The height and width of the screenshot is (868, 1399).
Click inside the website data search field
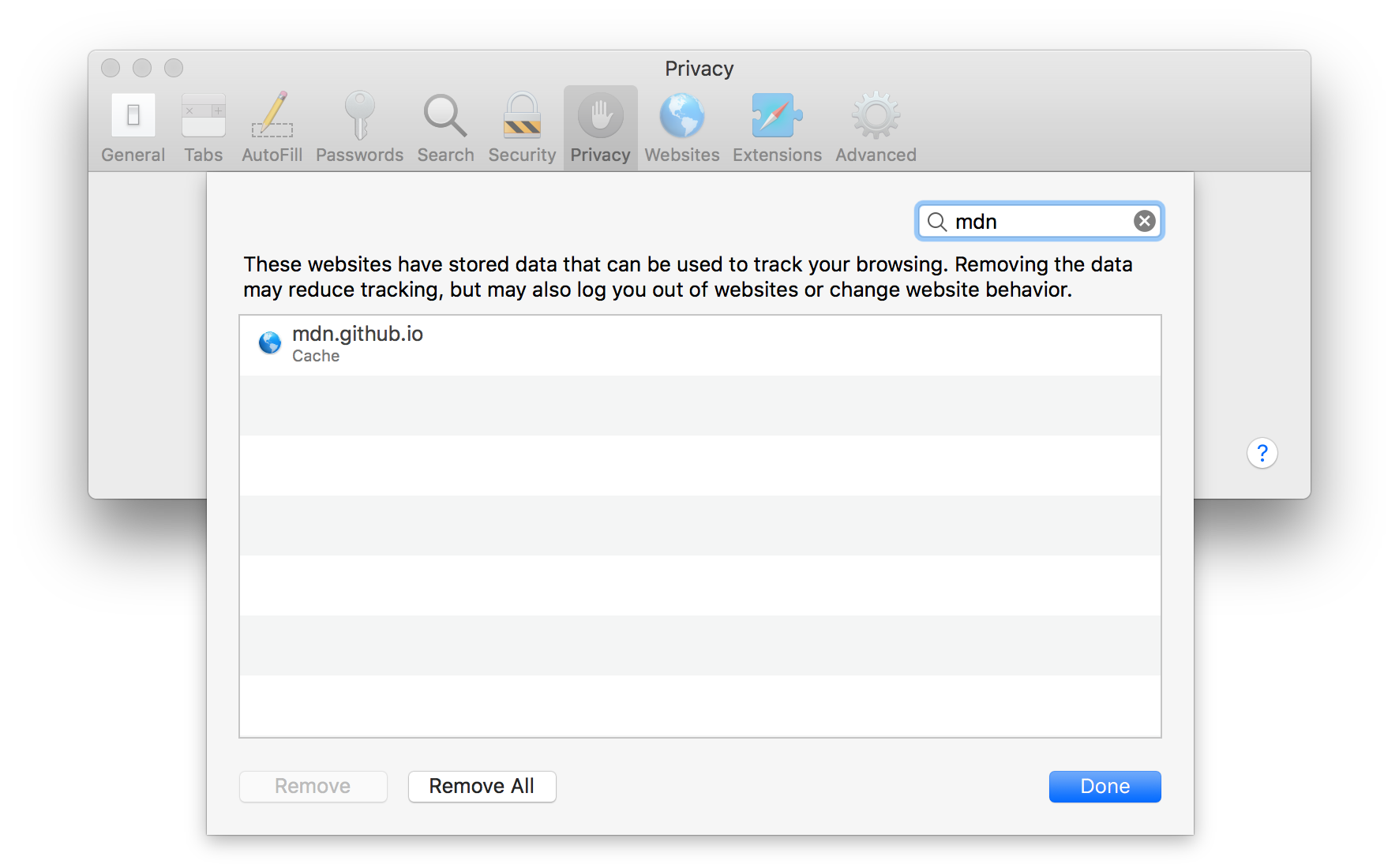[1040, 222]
